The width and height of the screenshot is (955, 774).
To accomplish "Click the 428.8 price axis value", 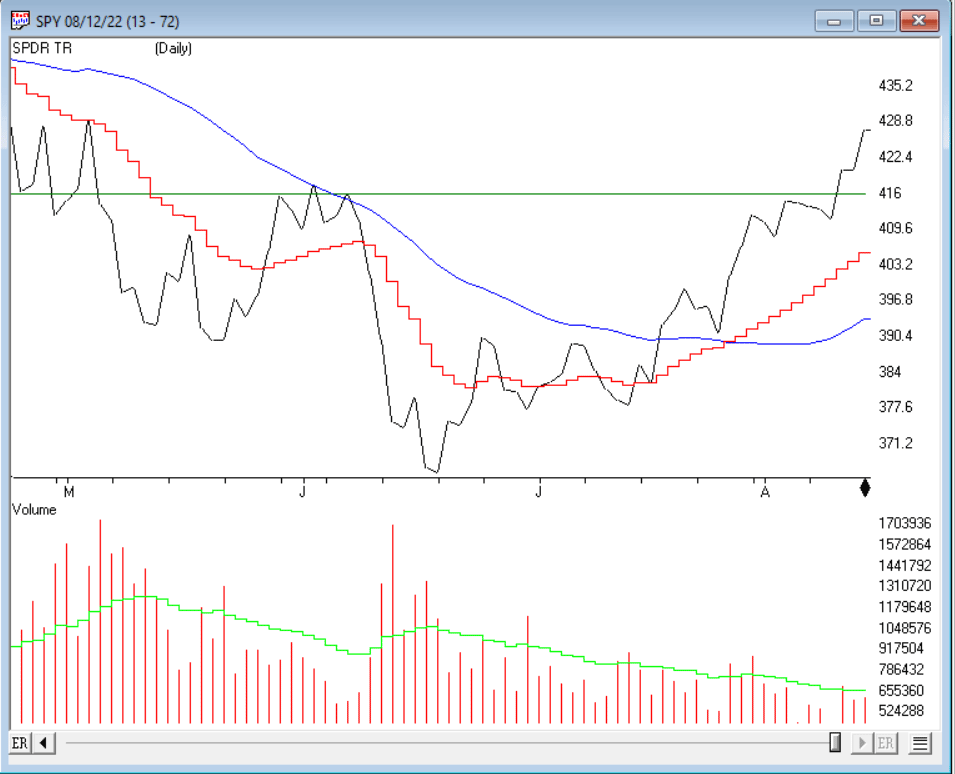I will click(x=895, y=121).
